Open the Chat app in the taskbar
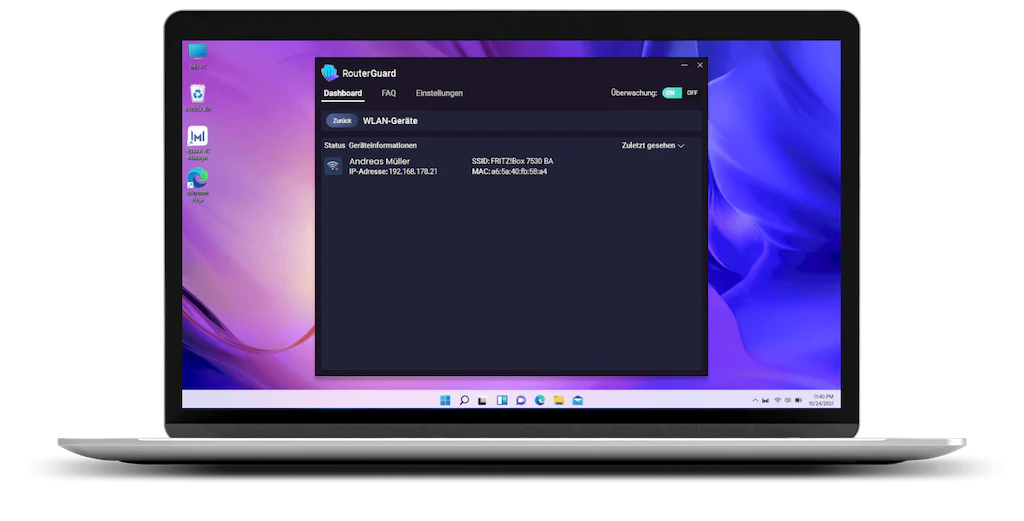 (x=520, y=400)
